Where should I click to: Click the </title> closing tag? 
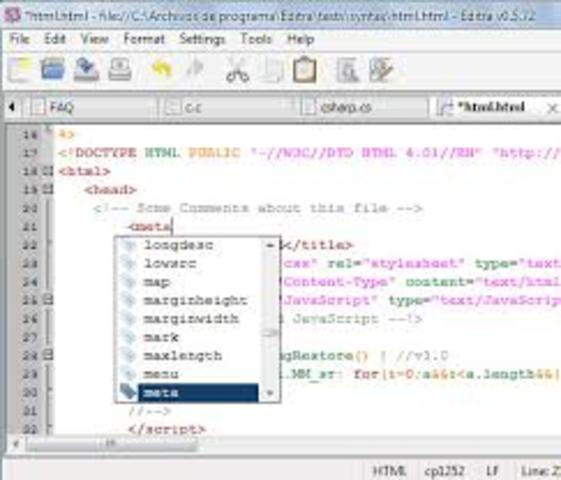click(x=318, y=245)
